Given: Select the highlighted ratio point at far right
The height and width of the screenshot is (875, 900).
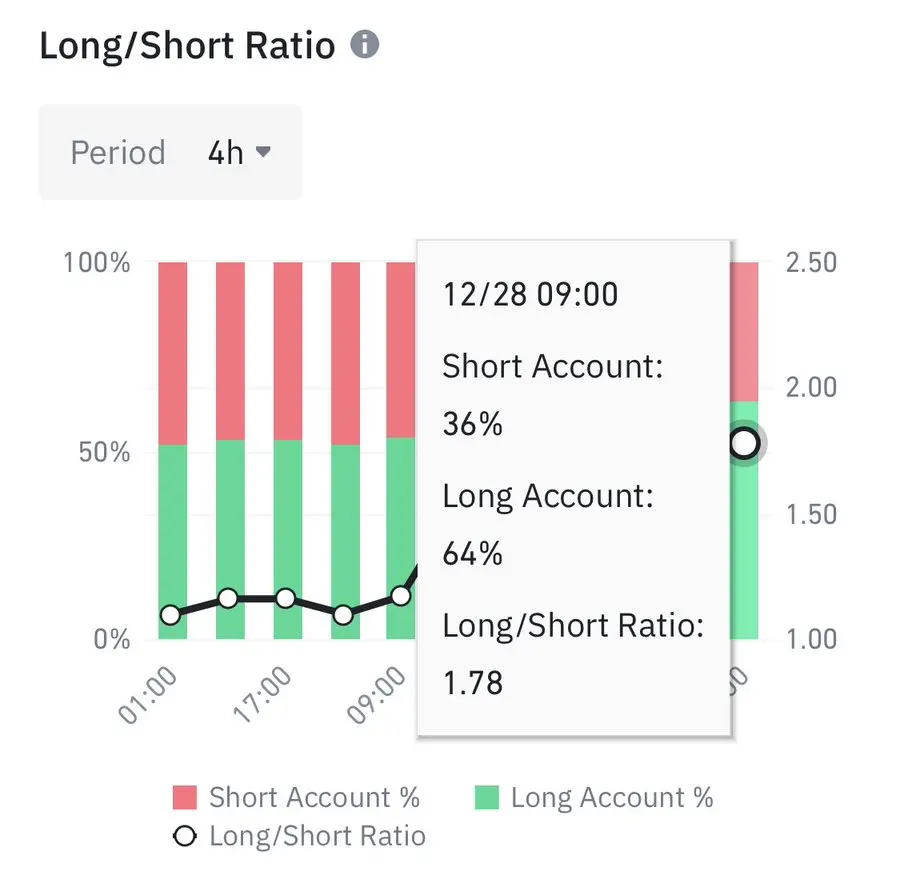Looking at the screenshot, I should tap(744, 443).
